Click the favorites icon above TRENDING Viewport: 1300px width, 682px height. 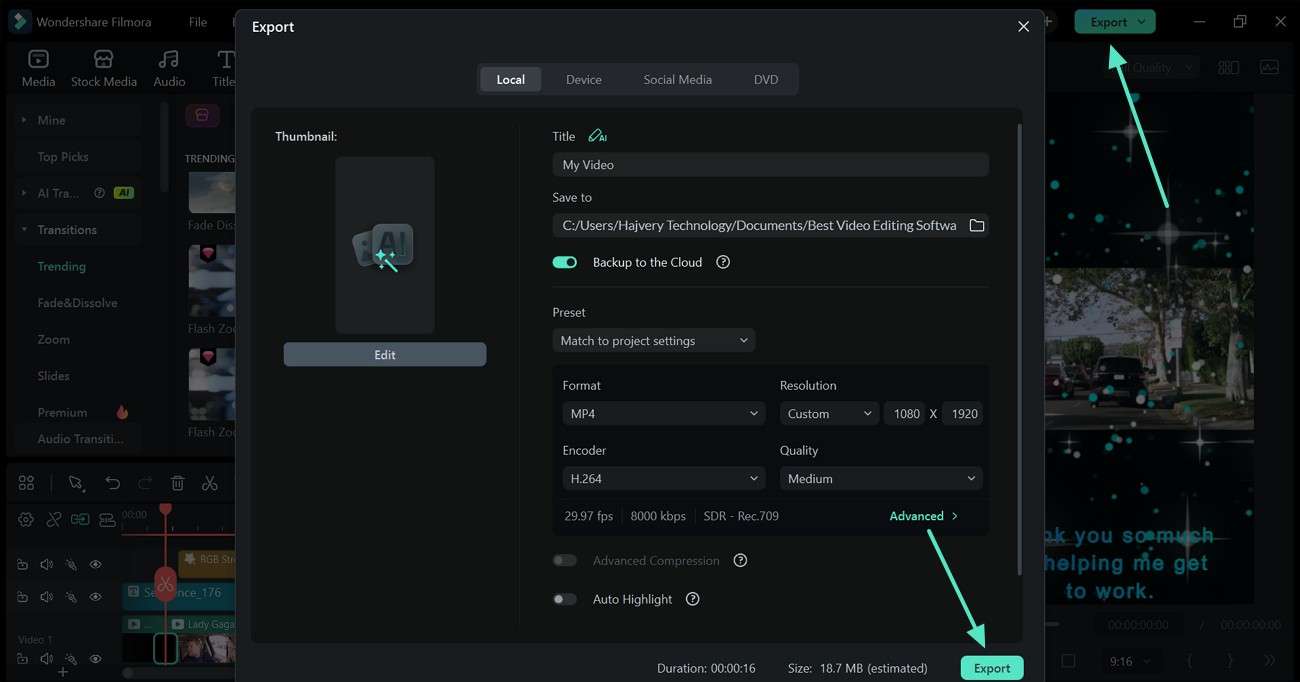[x=202, y=116]
